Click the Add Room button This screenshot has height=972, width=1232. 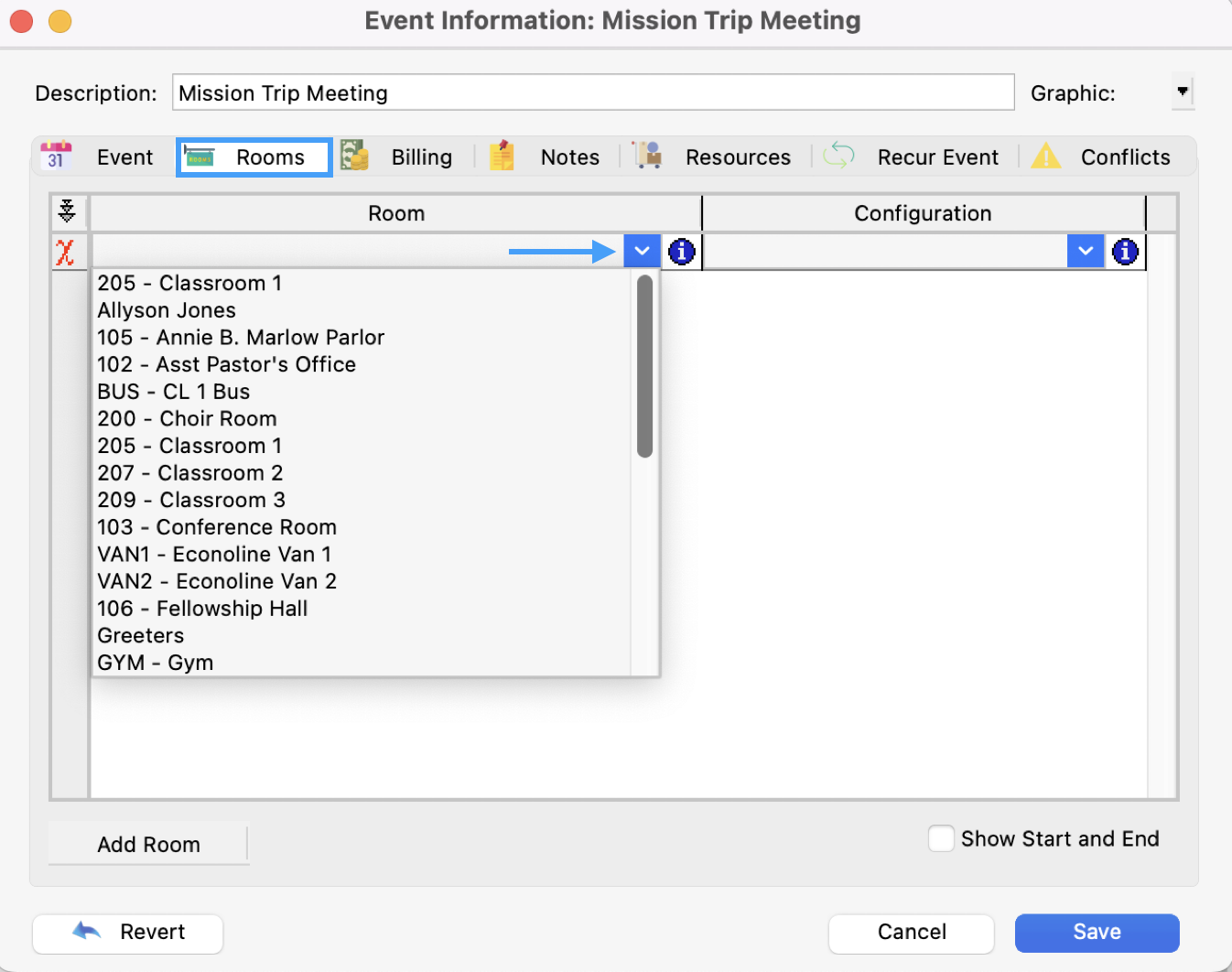point(148,845)
